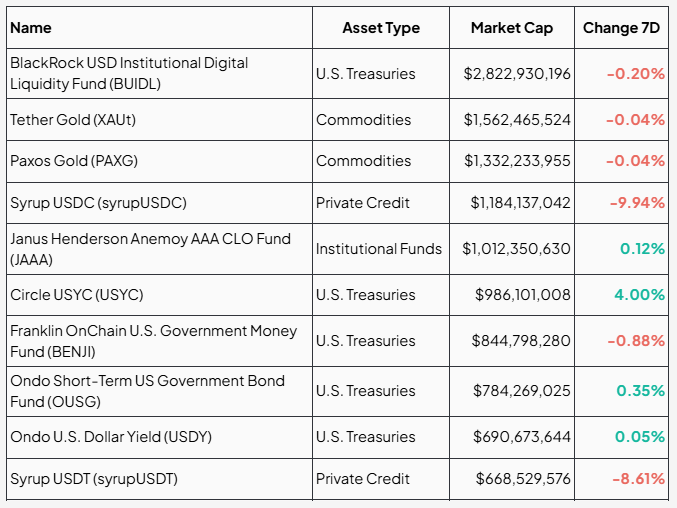This screenshot has height=508, width=677.
Task: Click Janus Henderson Anemoy AAA CLO Fund
Action: click(150, 248)
